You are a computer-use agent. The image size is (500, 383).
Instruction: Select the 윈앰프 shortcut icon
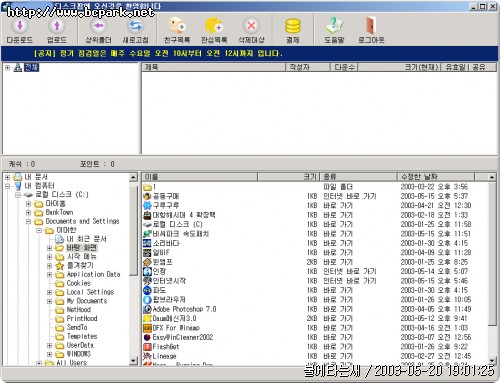coord(147,262)
